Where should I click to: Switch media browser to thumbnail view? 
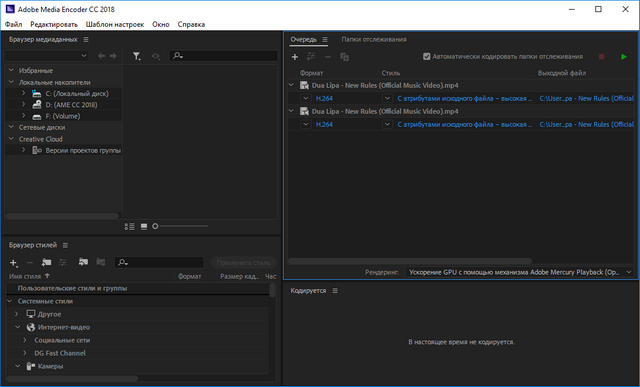144,226
